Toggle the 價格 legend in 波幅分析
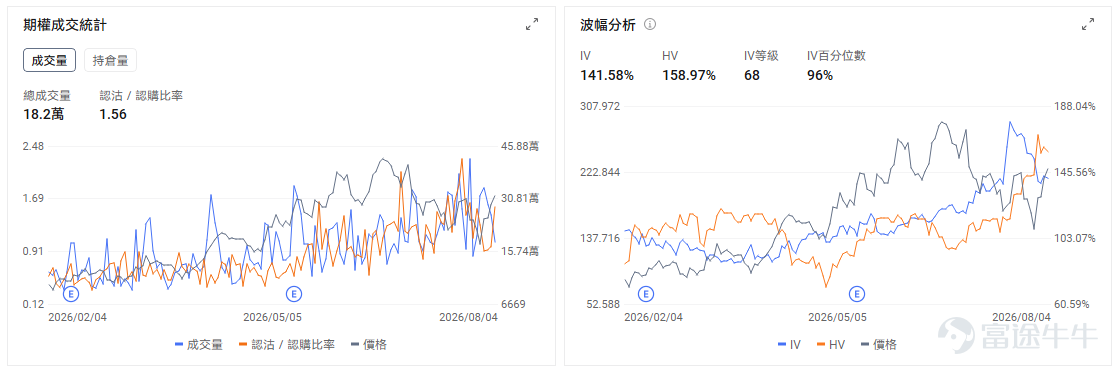 tap(878, 345)
